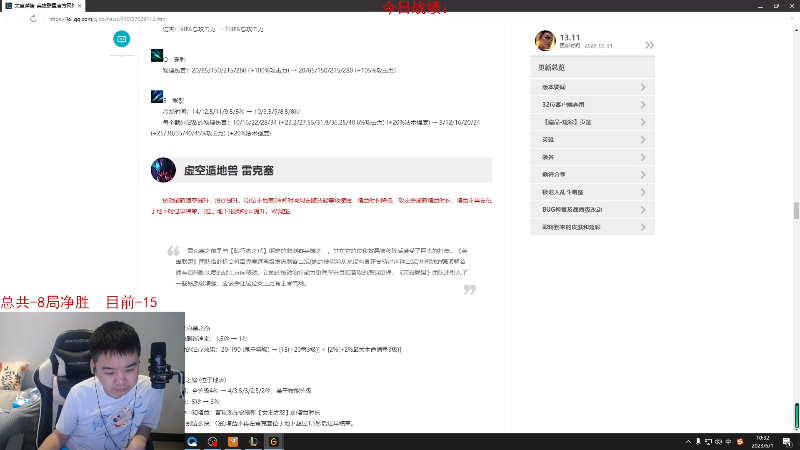Open the network tray icon
Screen dimensions: 800x450
(x=708, y=442)
